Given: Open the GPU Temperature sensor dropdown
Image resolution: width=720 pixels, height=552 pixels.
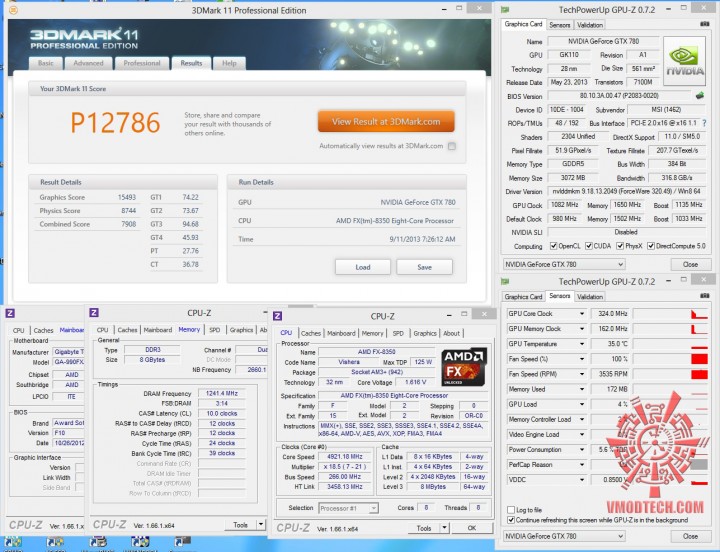Looking at the screenshot, I should coord(582,344).
